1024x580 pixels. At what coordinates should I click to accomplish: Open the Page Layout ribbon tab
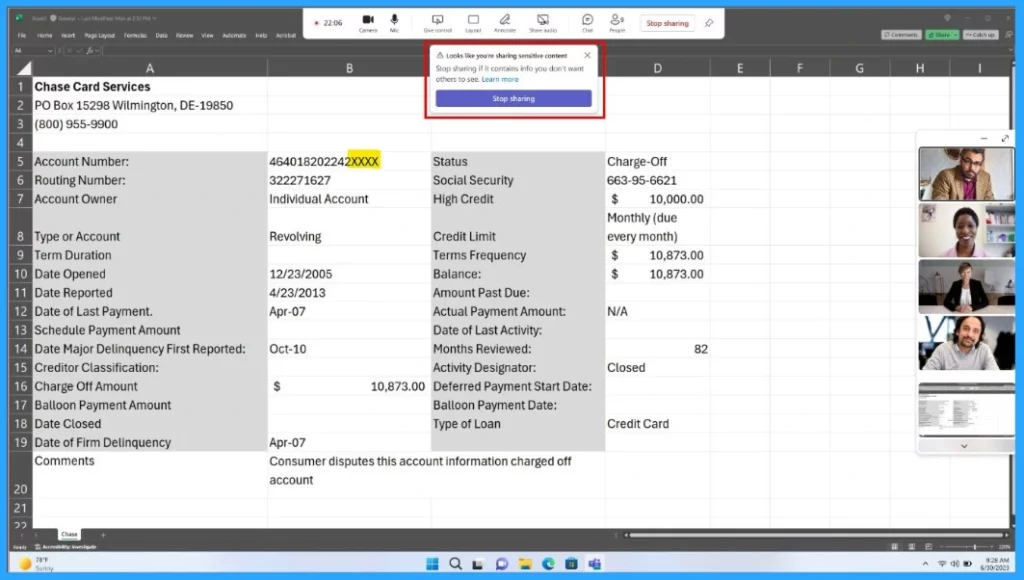click(99, 35)
